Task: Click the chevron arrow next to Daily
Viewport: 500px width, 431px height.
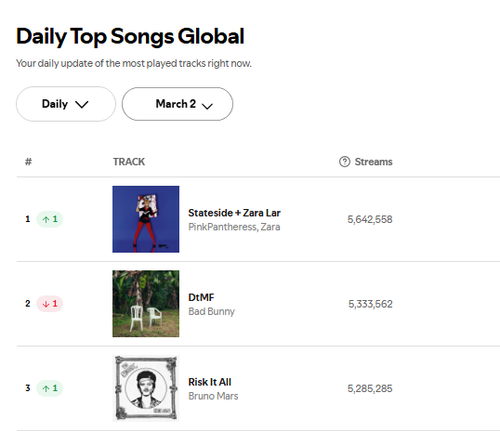Action: tap(82, 105)
